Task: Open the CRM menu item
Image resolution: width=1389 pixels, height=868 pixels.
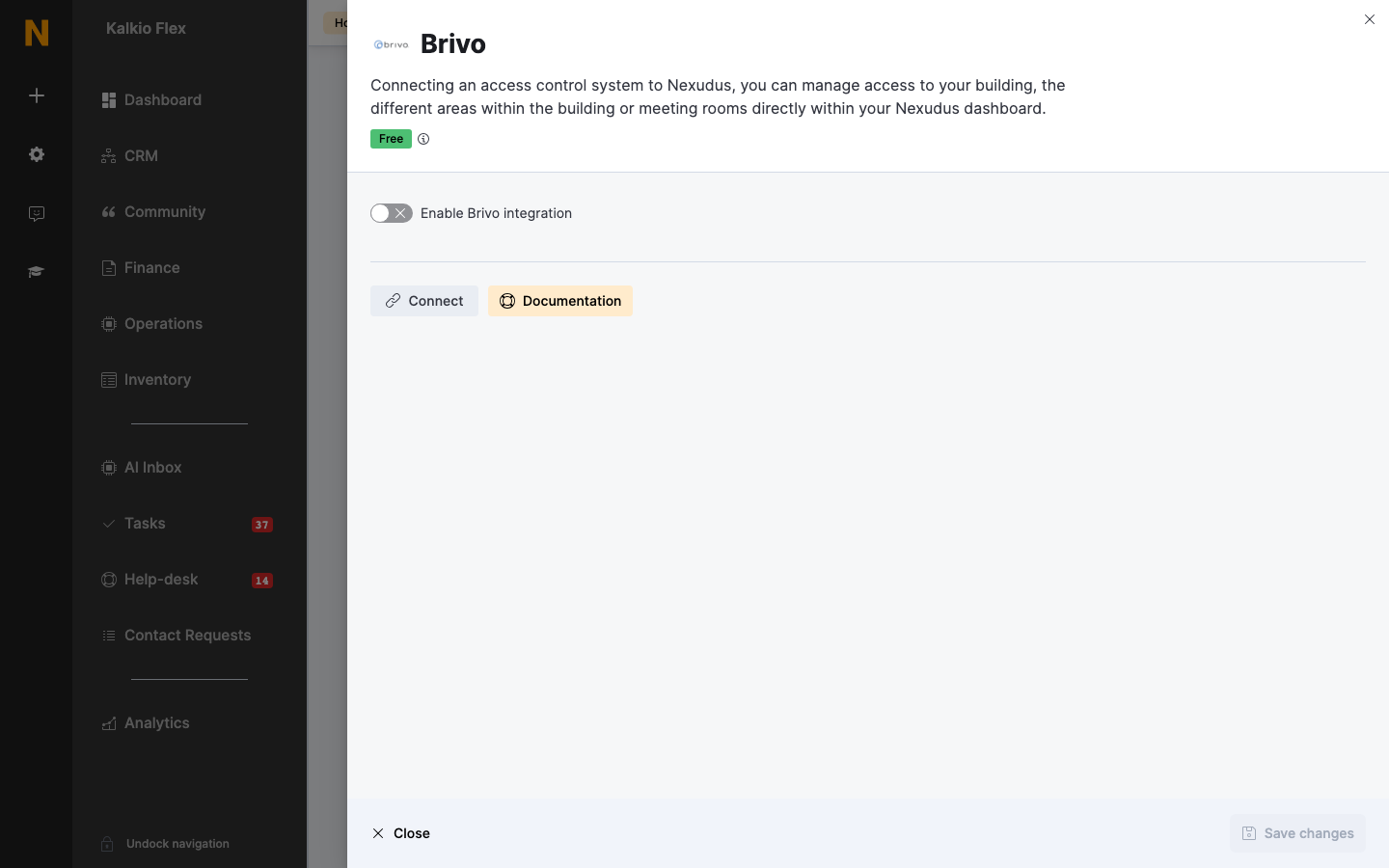Action: 129,156
